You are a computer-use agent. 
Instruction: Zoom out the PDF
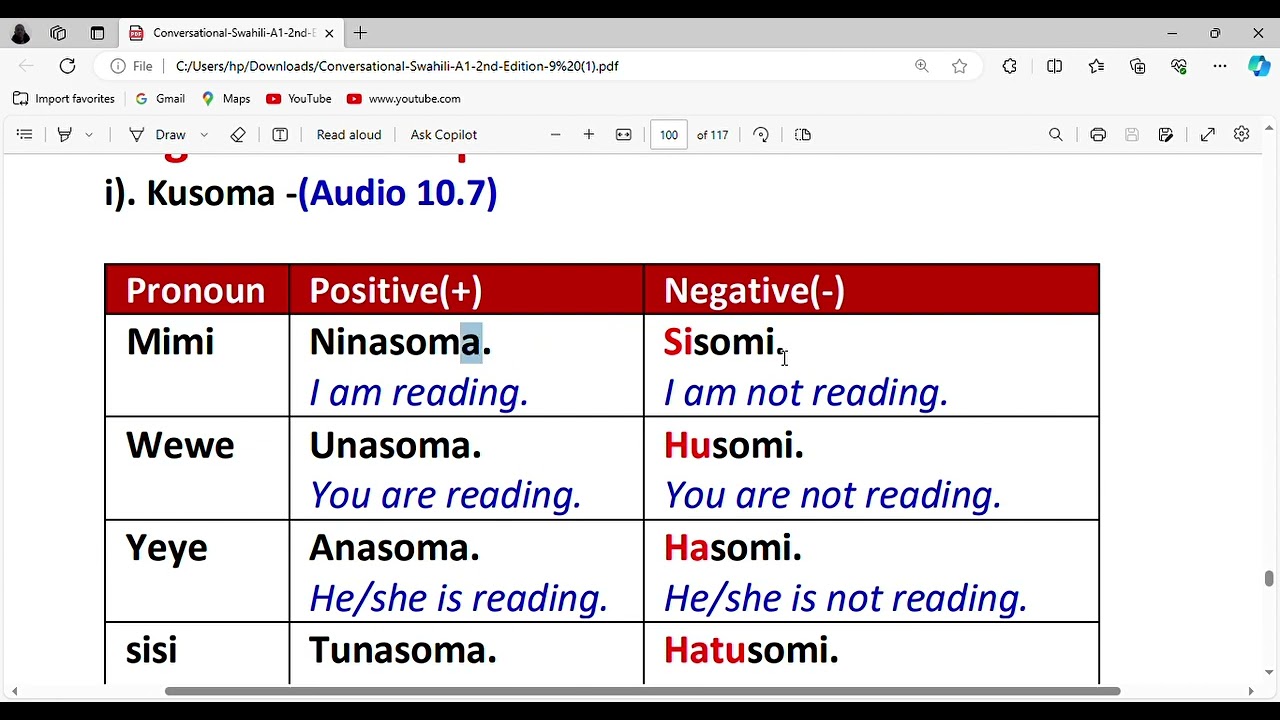click(x=556, y=135)
